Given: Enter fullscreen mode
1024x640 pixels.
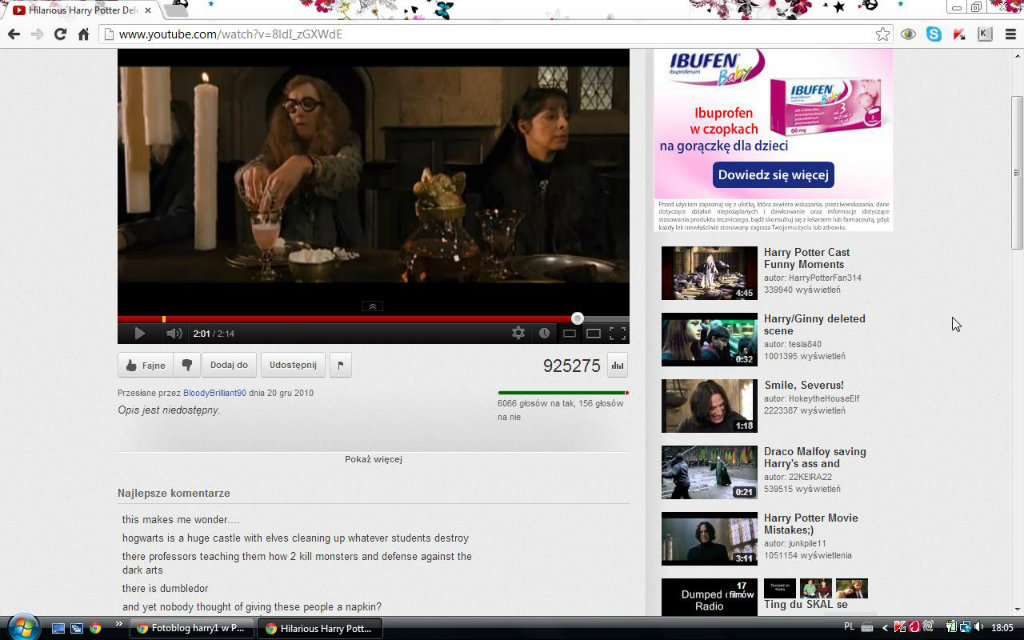Looking at the screenshot, I should click(618, 334).
